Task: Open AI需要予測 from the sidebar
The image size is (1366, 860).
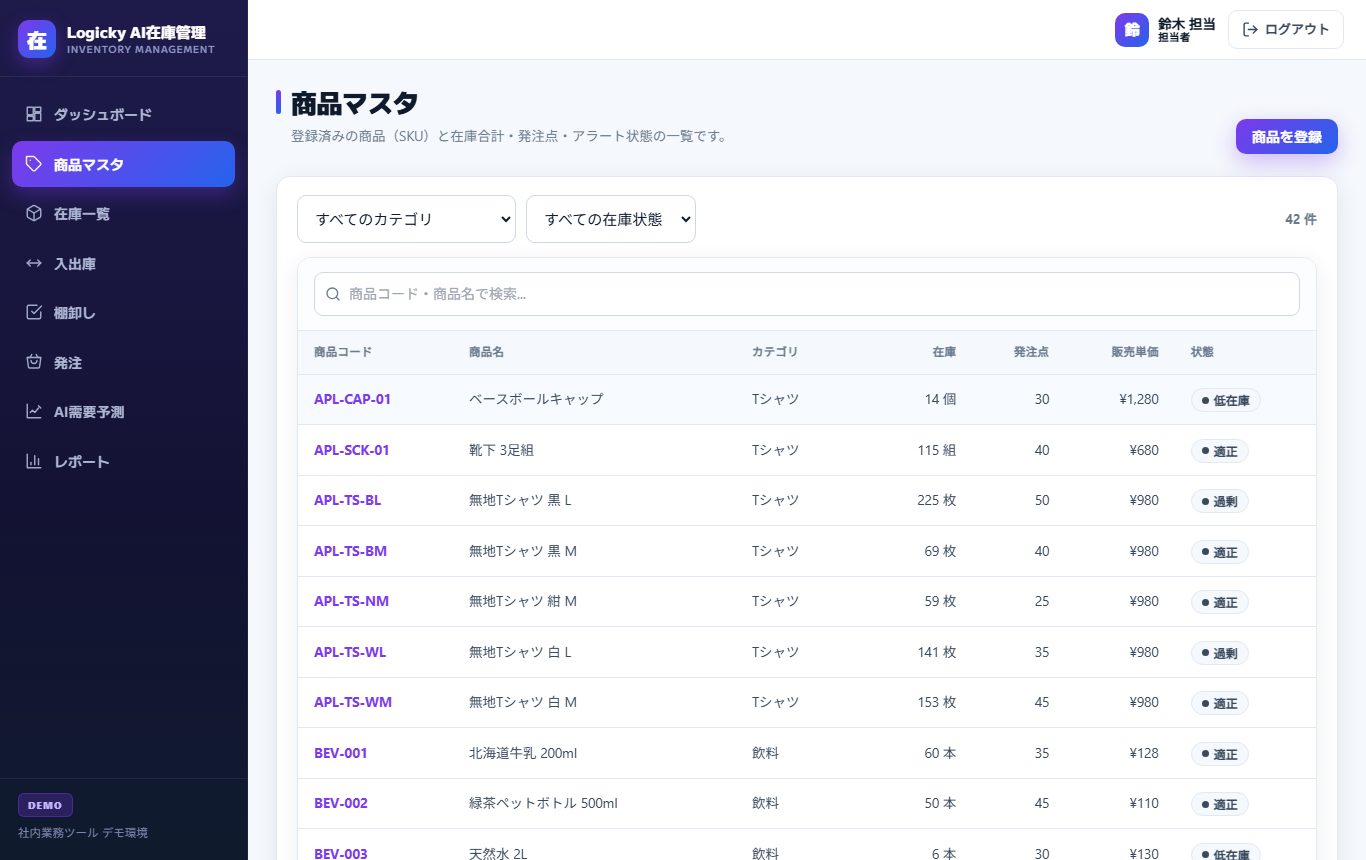Action: pyautogui.click(x=123, y=411)
